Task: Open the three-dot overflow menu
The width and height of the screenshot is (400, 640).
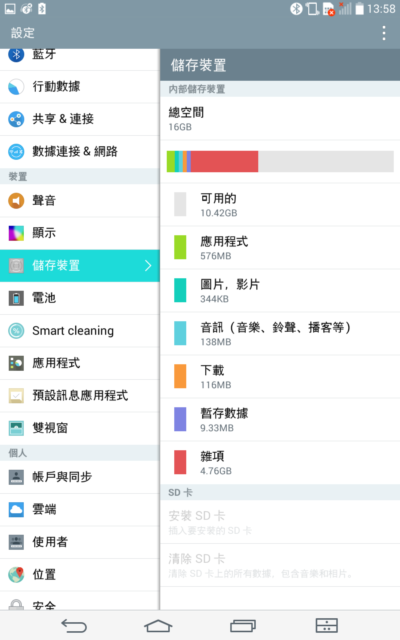Action: [x=384, y=33]
